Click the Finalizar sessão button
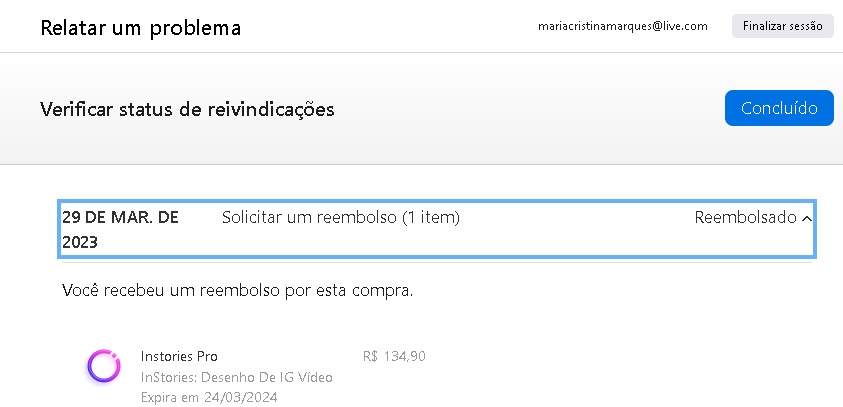The height and width of the screenshot is (407, 843). point(782,27)
